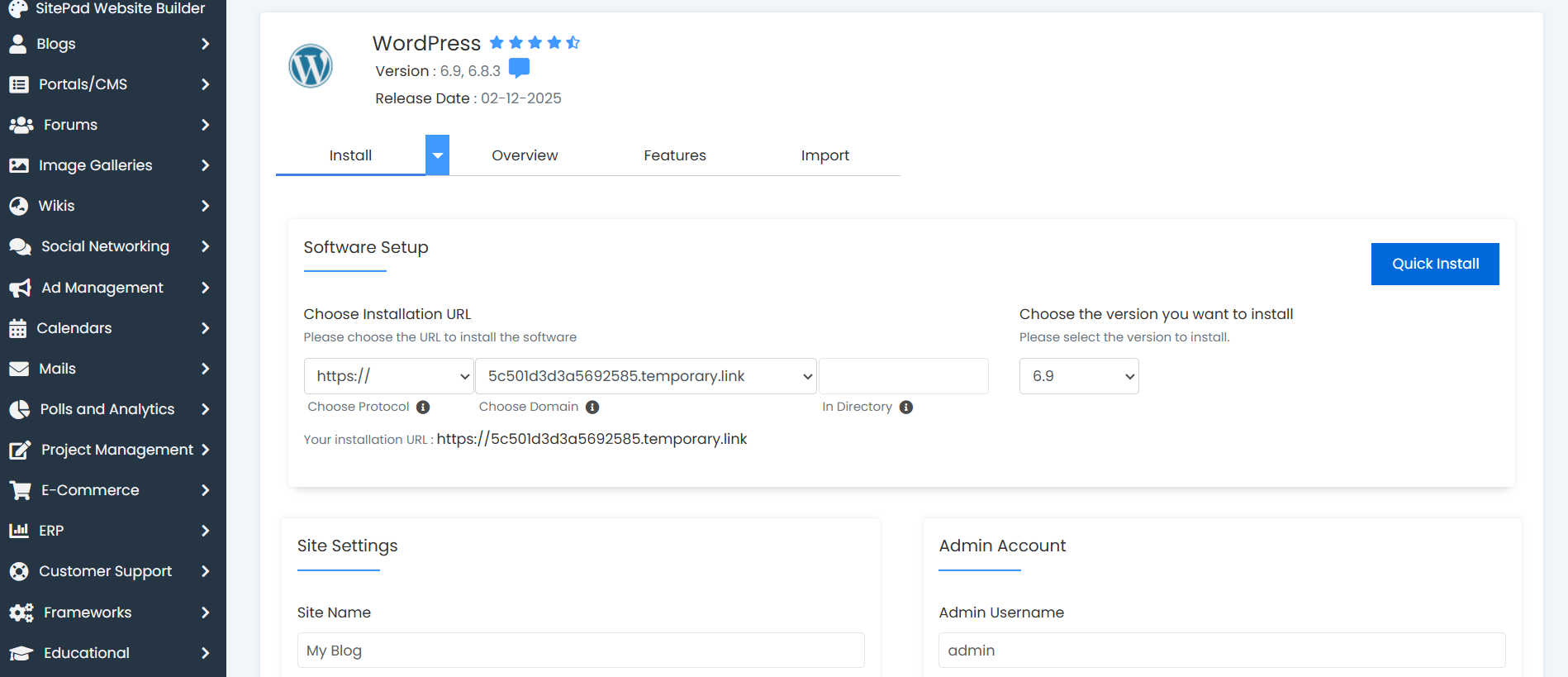The image size is (1568, 677).
Task: Click the Forums group icon
Action: click(x=21, y=125)
